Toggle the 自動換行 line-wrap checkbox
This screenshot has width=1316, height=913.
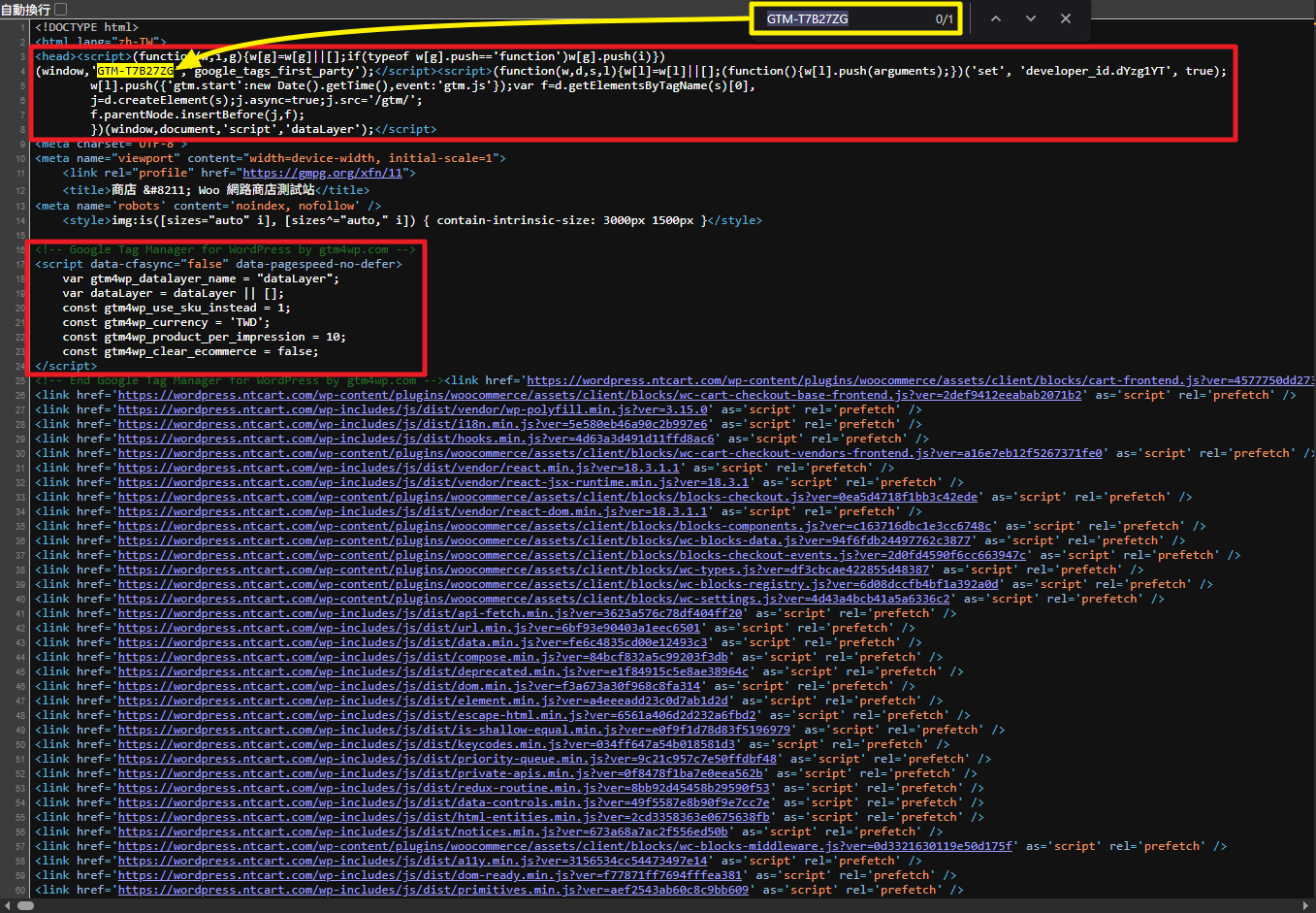point(61,9)
